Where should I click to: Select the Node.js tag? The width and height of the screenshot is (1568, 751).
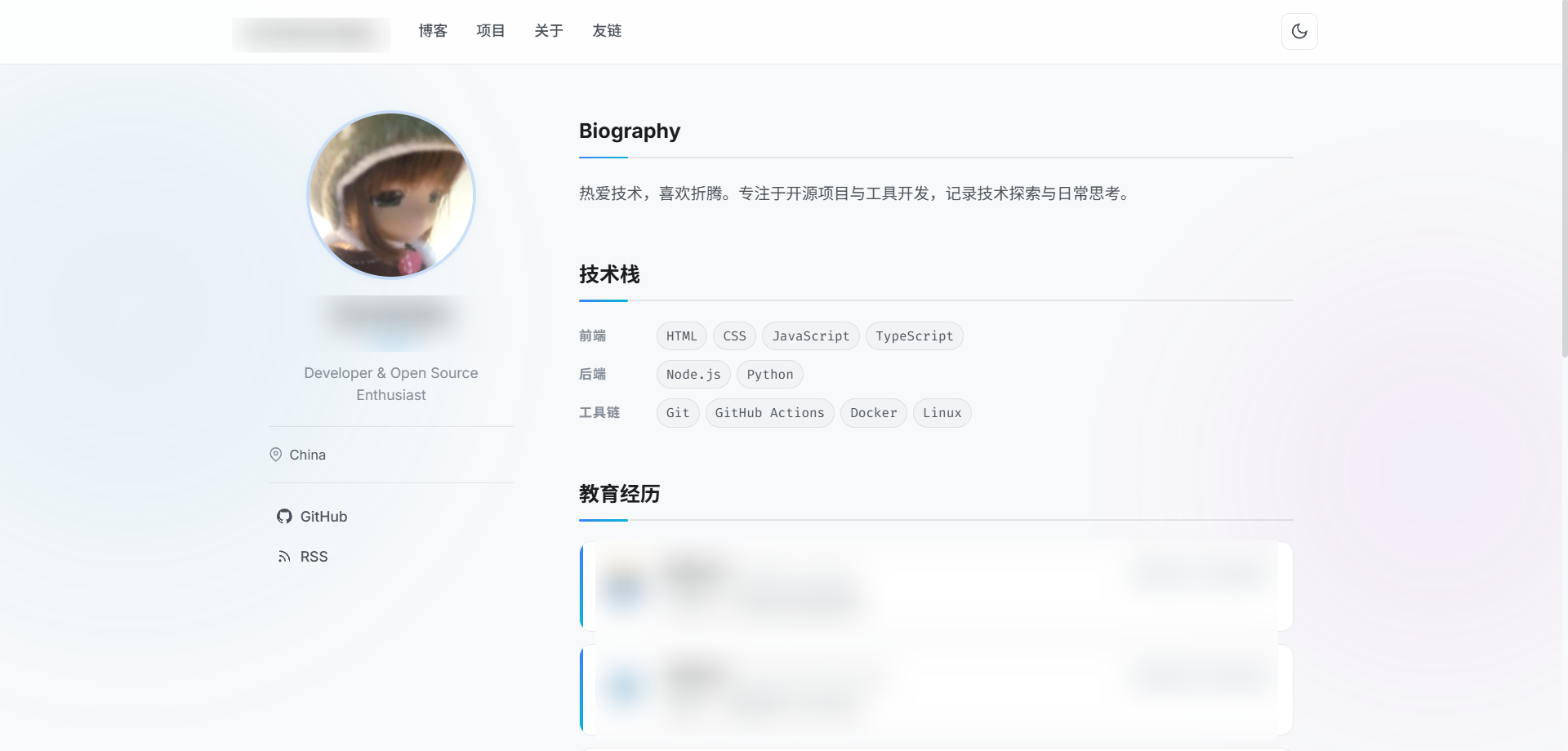693,375
